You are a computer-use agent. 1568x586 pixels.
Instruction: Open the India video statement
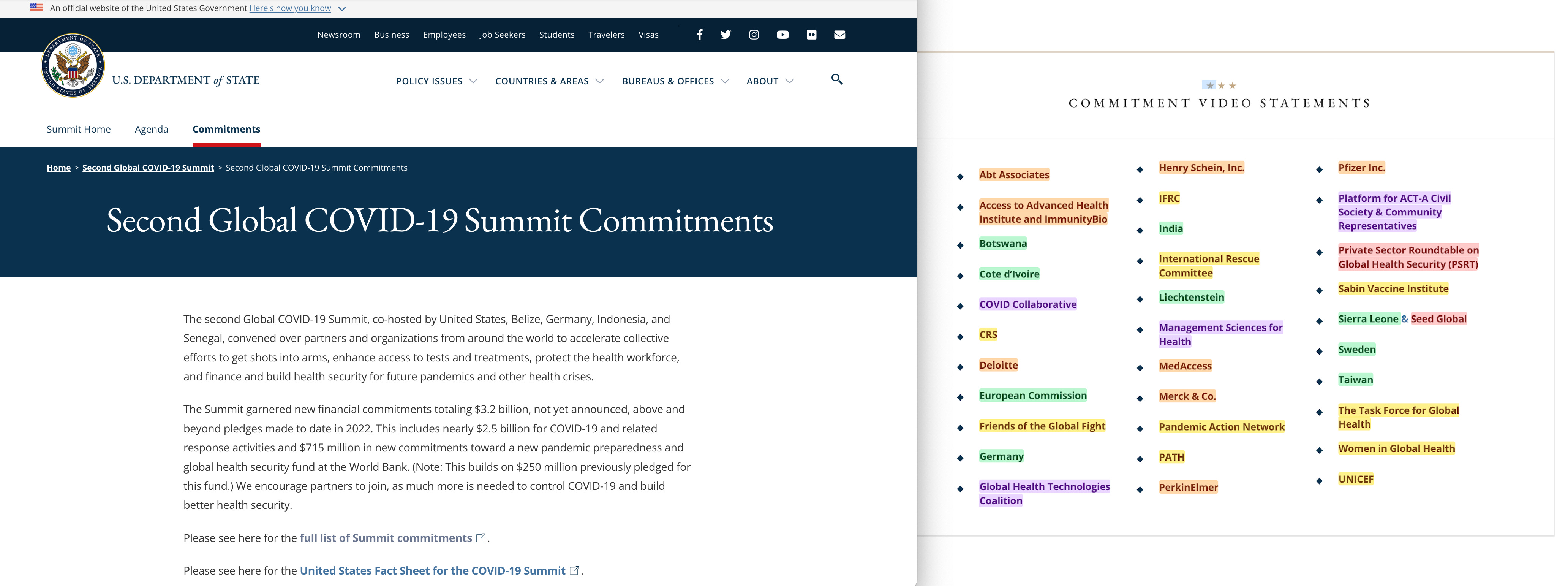coord(1171,229)
